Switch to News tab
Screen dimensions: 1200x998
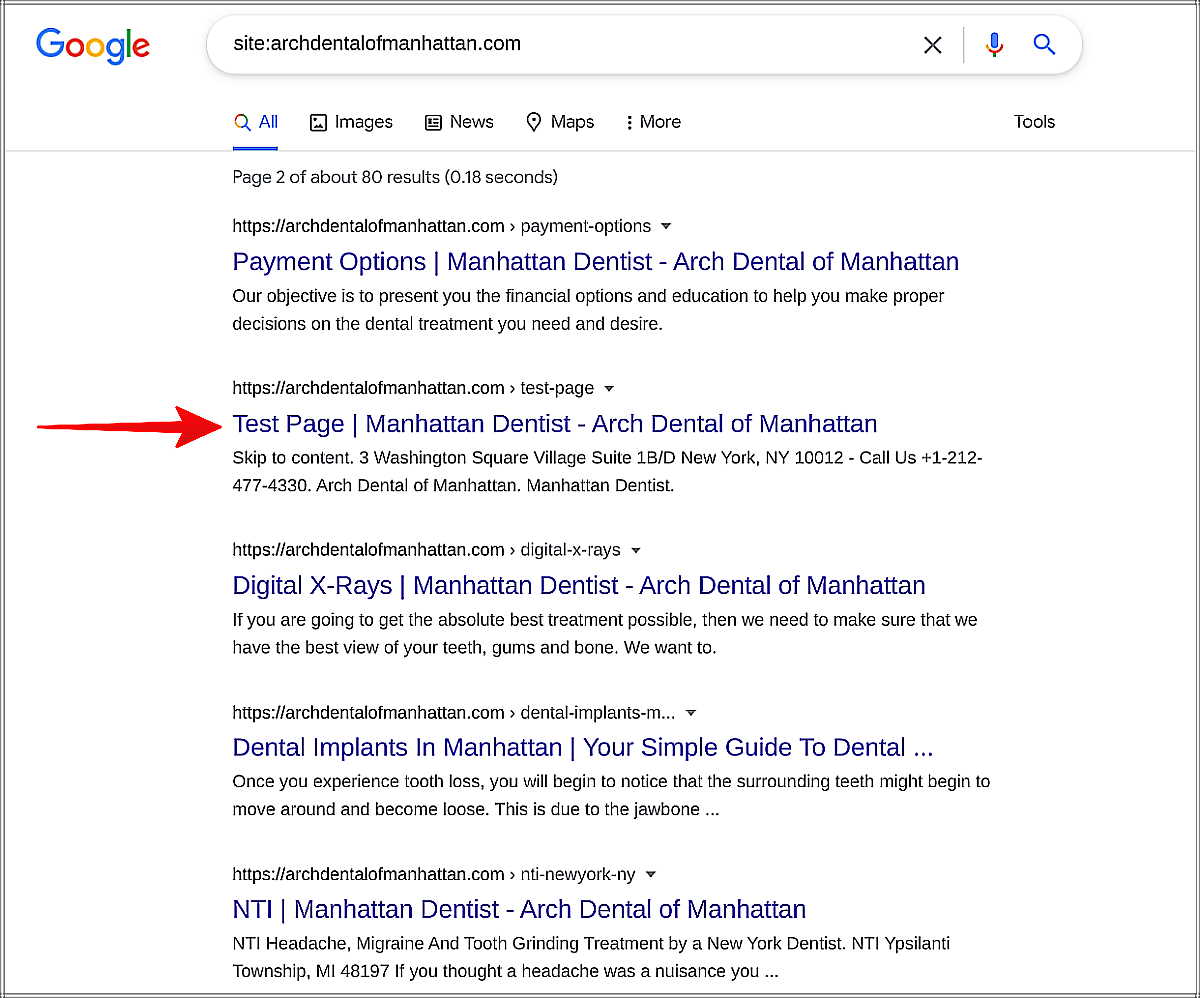coord(459,122)
